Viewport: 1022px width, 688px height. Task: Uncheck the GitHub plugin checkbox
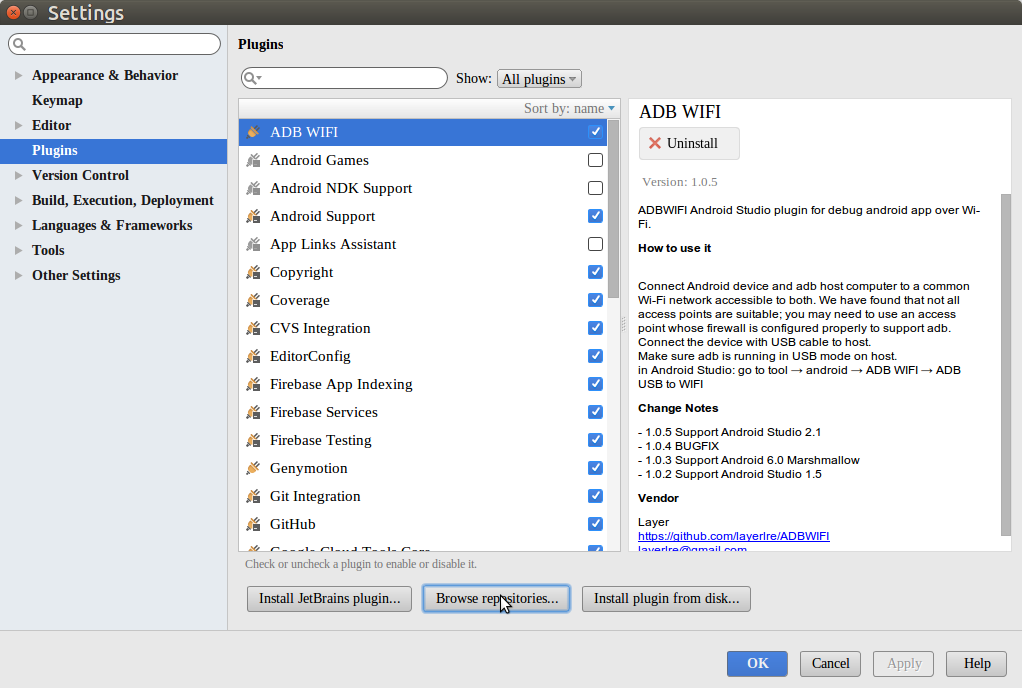(x=595, y=524)
